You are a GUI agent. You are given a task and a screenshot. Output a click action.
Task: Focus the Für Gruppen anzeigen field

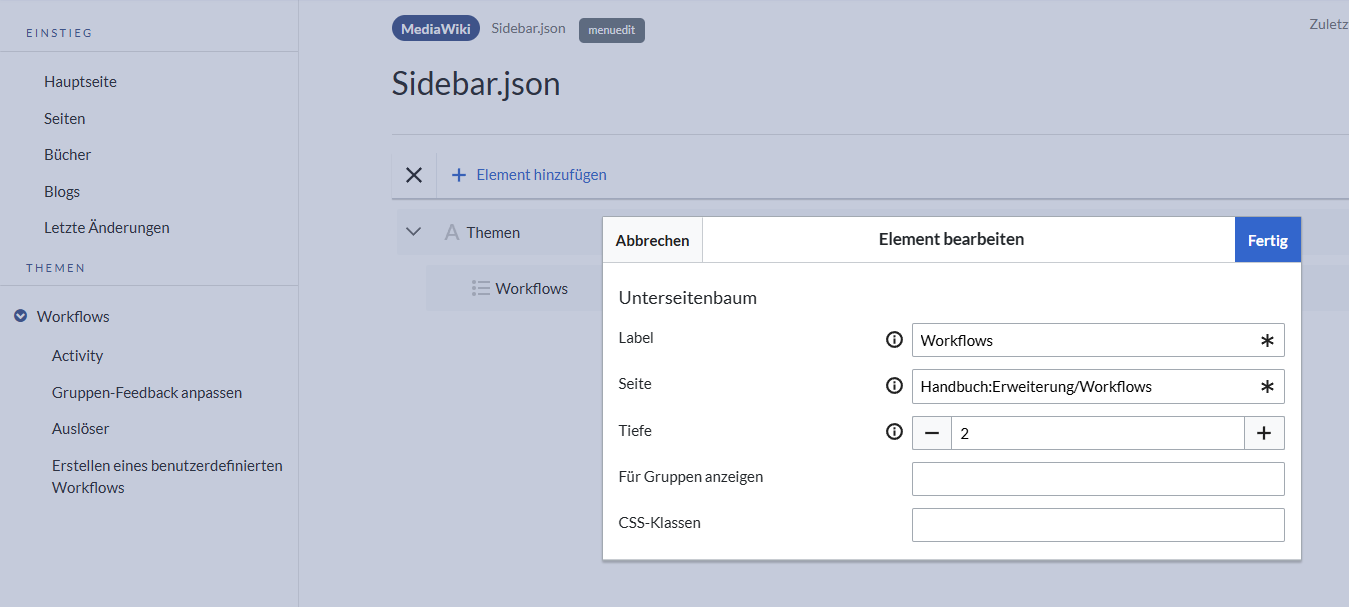pos(1097,479)
